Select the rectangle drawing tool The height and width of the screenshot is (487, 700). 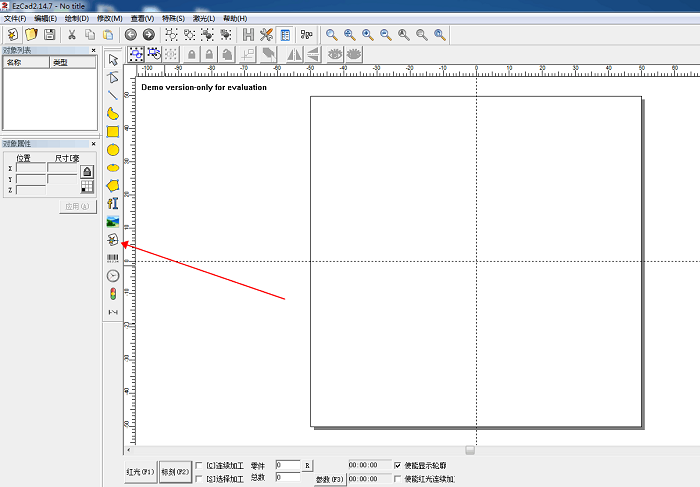click(113, 131)
